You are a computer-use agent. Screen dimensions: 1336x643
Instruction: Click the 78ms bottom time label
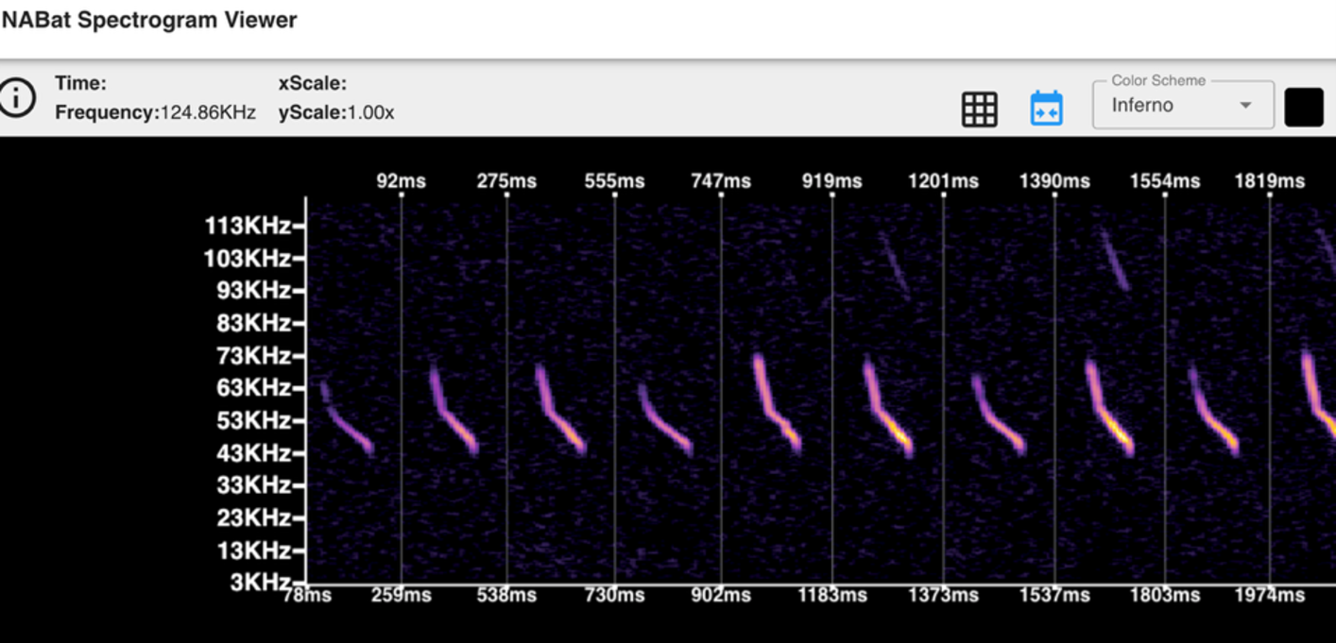[307, 595]
